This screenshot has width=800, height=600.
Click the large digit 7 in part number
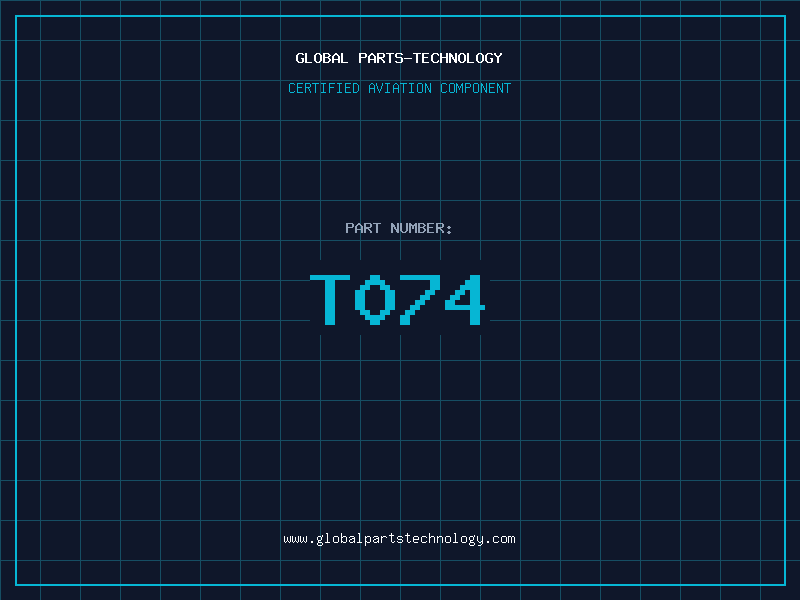point(420,299)
